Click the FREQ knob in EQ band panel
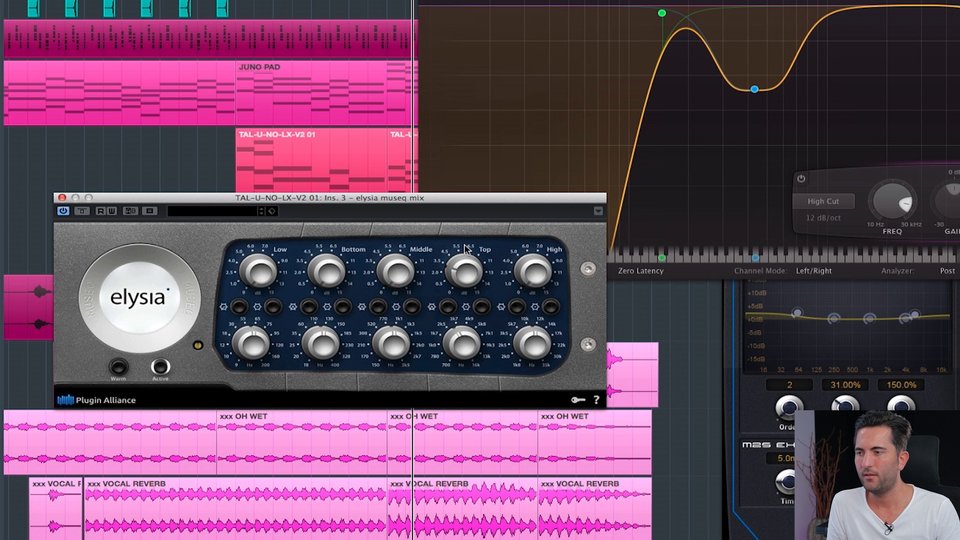Screen dimensions: 960x540 (x=892, y=201)
